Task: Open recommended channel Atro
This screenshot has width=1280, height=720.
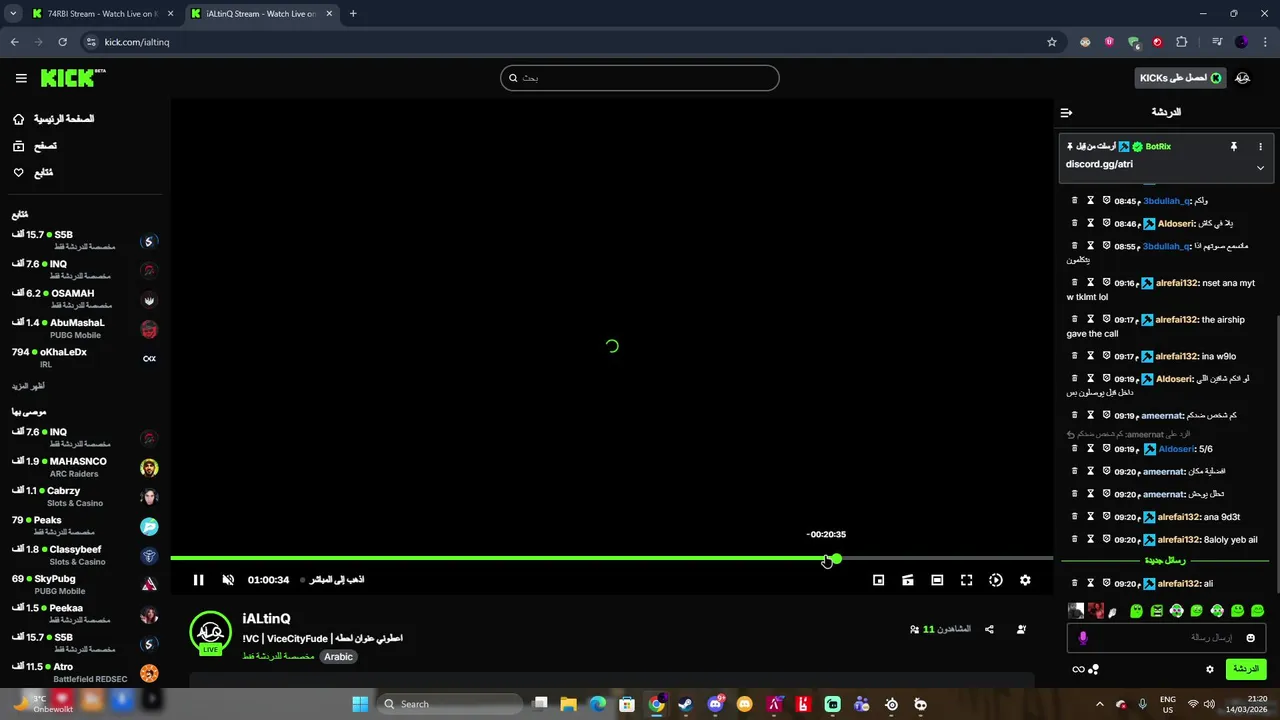Action: tap(85, 672)
